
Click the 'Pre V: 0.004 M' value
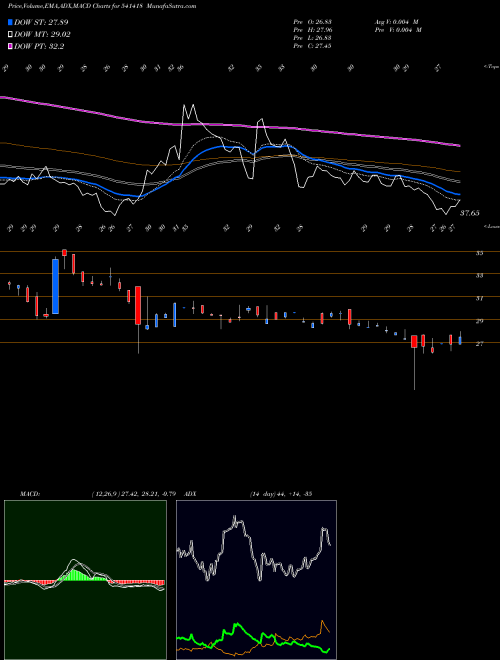398,30
